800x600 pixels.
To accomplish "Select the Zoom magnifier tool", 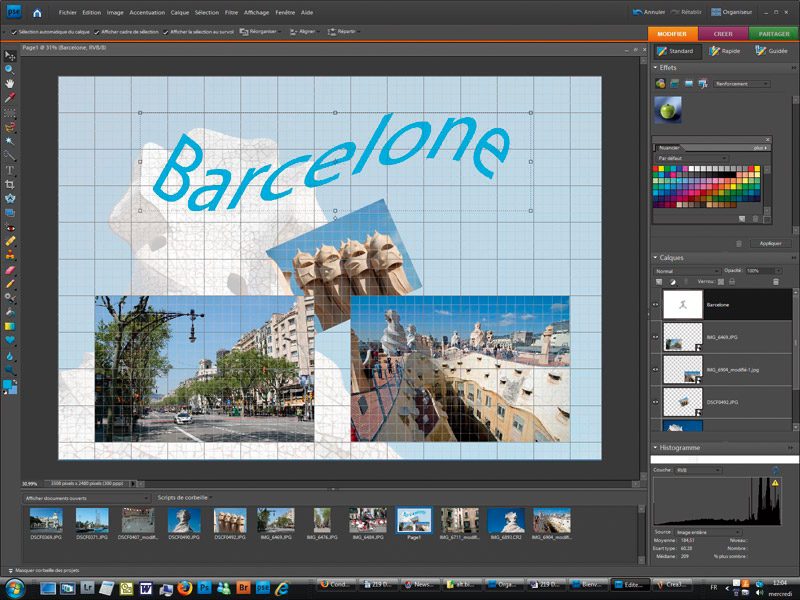I will (x=9, y=68).
